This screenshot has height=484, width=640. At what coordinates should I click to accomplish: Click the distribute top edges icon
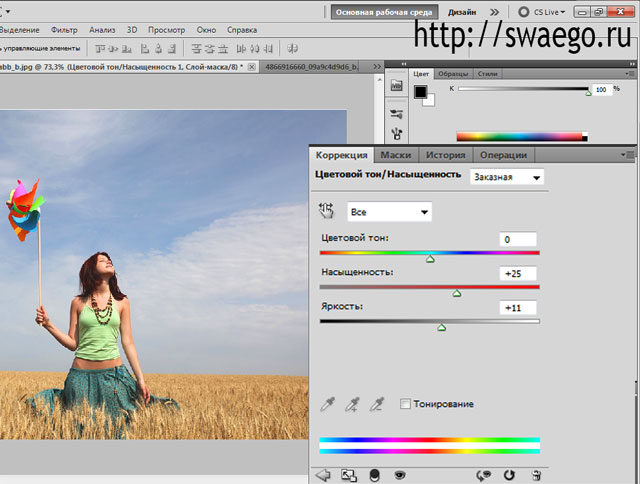coord(196,49)
